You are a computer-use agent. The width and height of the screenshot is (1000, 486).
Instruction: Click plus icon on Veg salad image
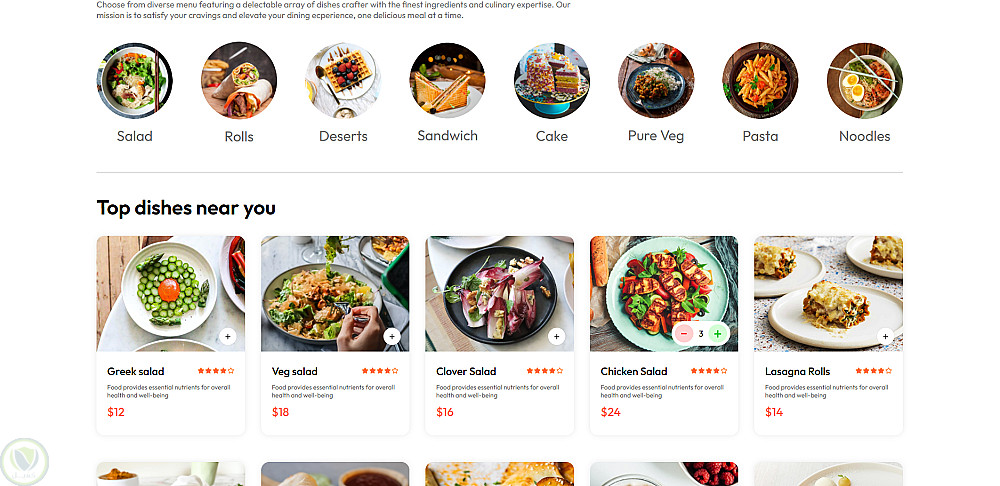point(392,336)
